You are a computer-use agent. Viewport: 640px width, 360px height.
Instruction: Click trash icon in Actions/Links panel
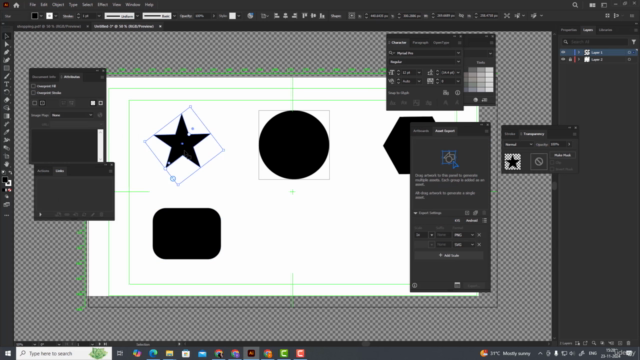[x=102, y=214]
